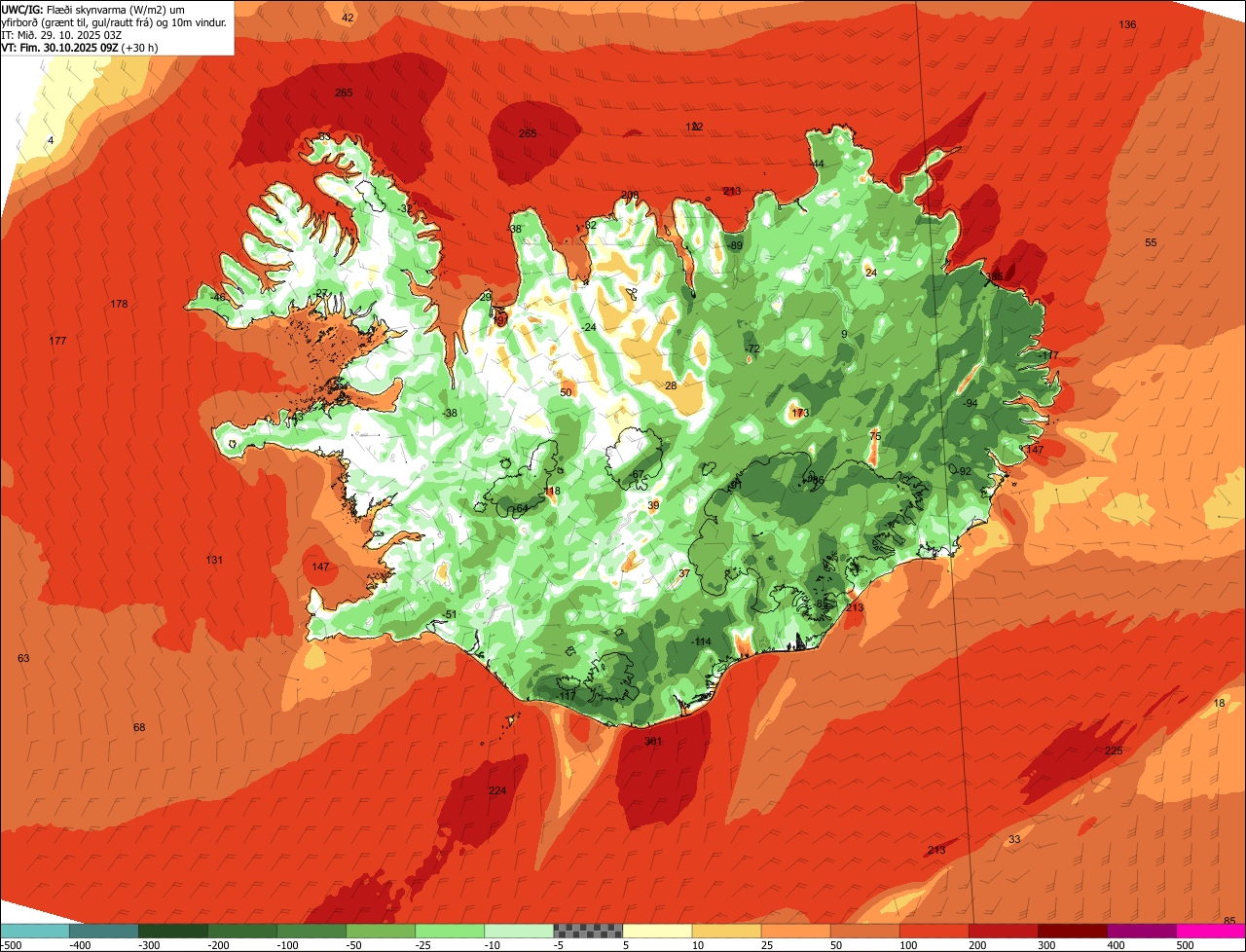The width and height of the screenshot is (1246, 952).
Task: Click the value '-51' on the southwest coast
Action: point(449,614)
